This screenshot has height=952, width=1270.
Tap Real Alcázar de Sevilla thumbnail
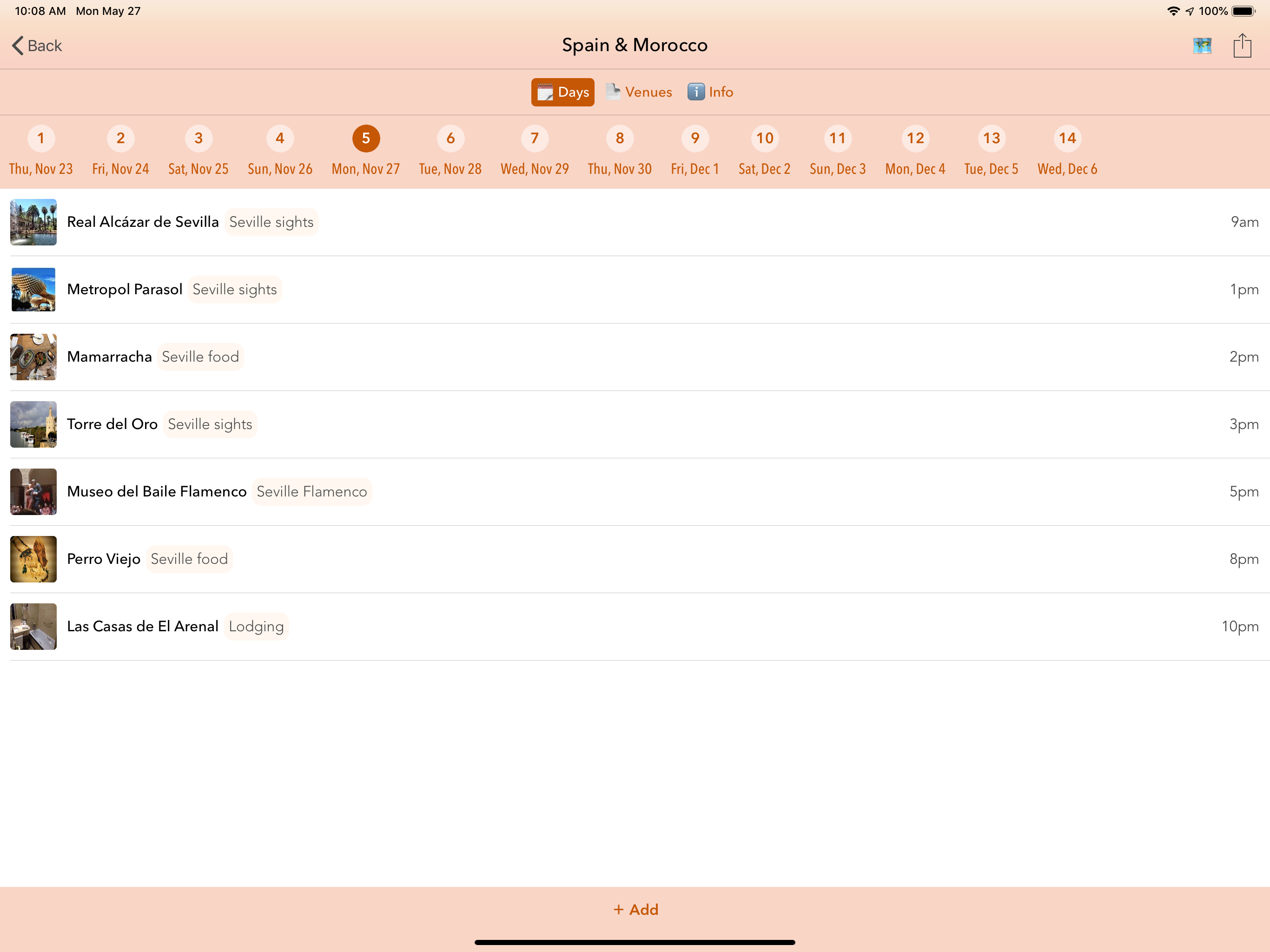[33, 222]
